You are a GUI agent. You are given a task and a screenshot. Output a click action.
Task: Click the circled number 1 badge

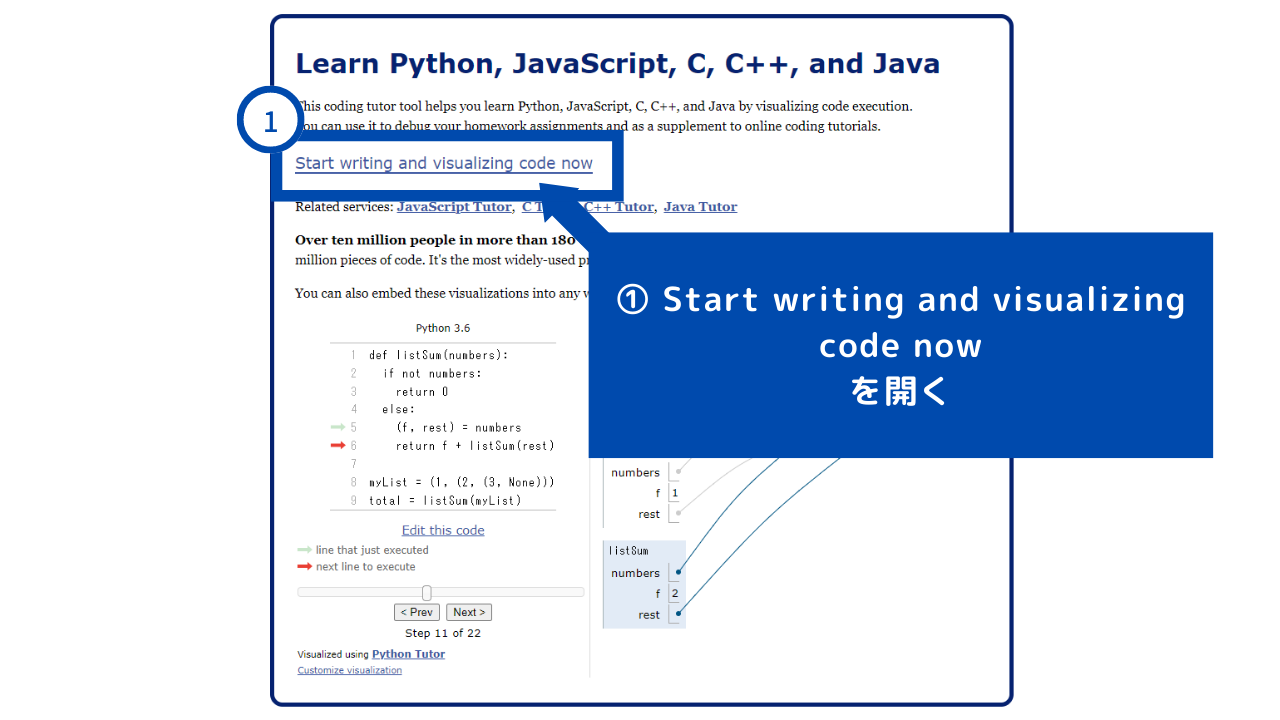(270, 123)
